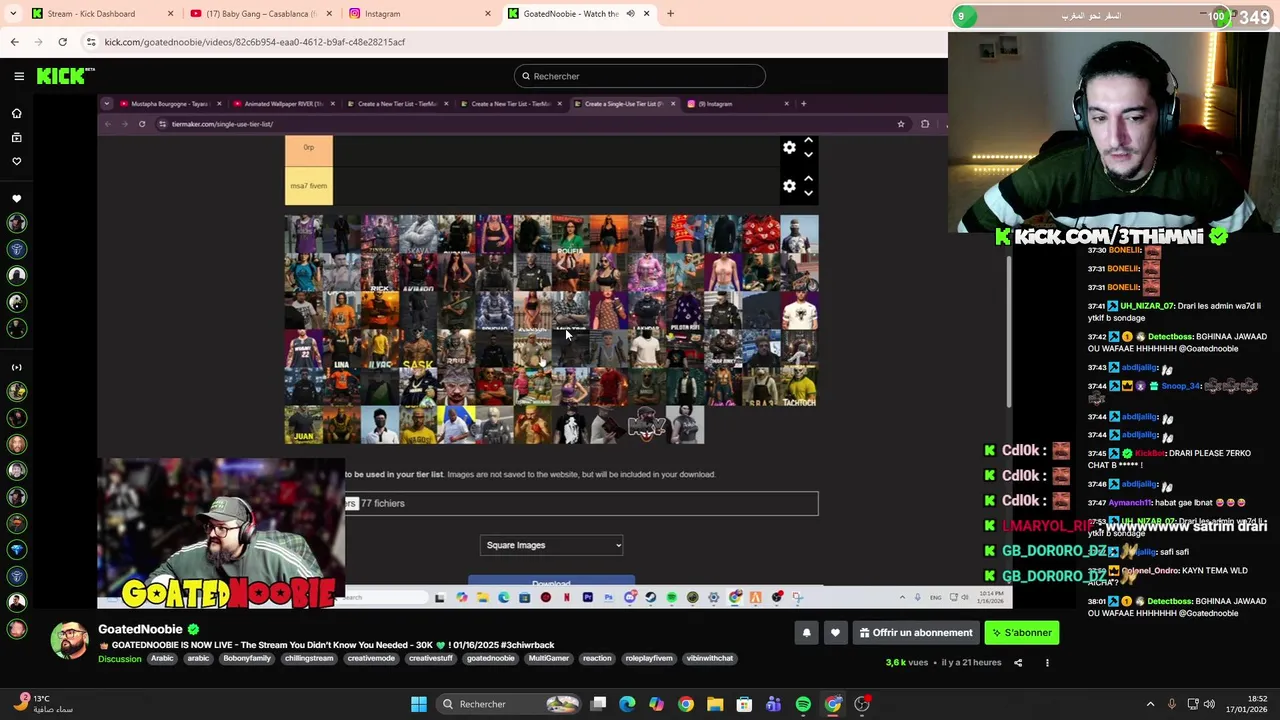This screenshot has width=1280, height=720.
Task: Click the 77 fichiers file input
Action: click(581, 503)
